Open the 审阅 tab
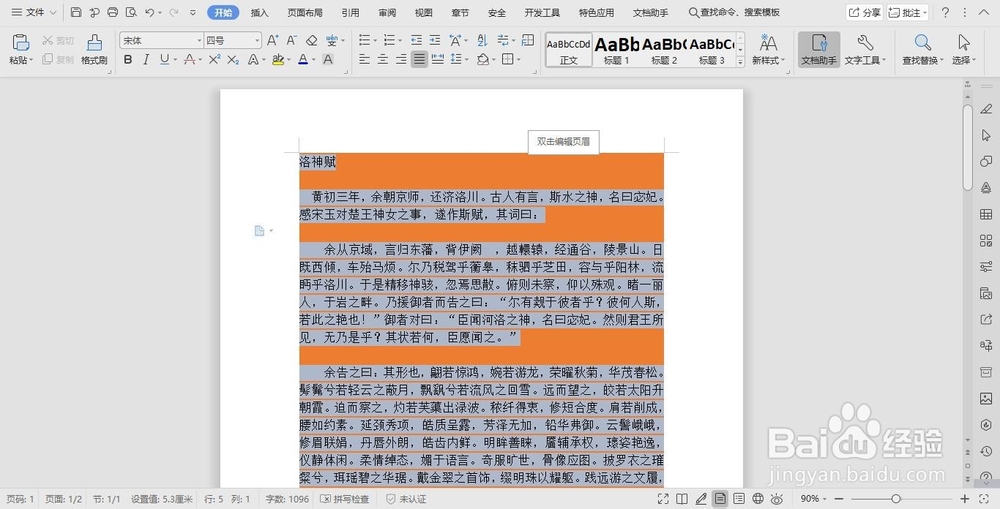 coord(387,12)
